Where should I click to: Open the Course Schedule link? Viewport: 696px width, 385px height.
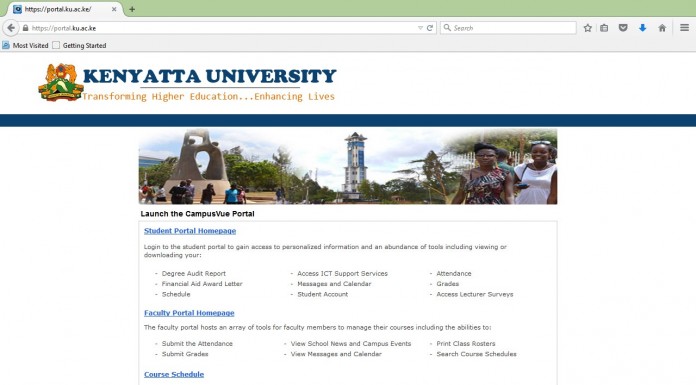pyautogui.click(x=174, y=374)
